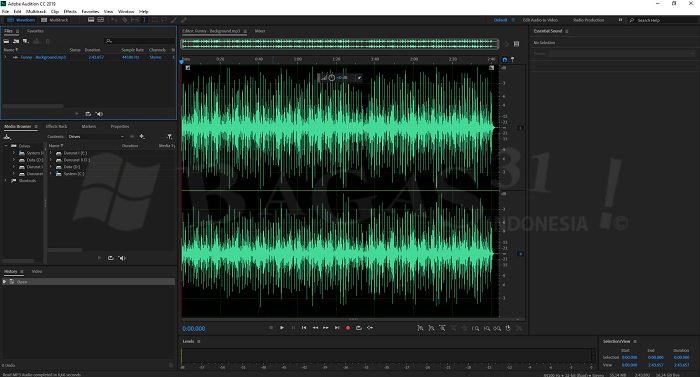This screenshot has height=377, width=700.
Task: Toggle Auto-Play in the Files panel
Action: [x=99, y=114]
